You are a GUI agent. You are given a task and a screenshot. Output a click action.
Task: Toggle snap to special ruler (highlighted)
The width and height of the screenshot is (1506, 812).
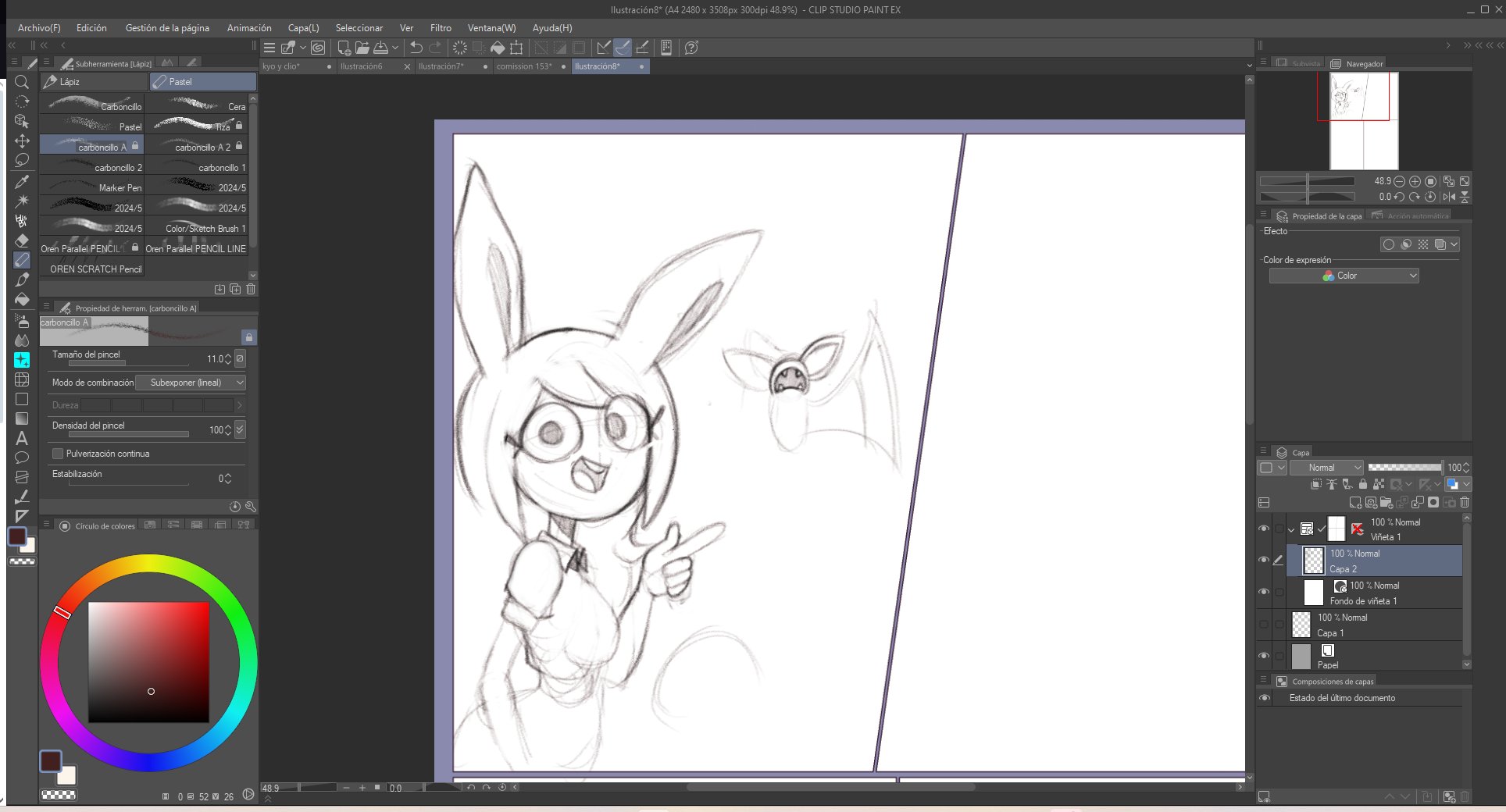623,48
